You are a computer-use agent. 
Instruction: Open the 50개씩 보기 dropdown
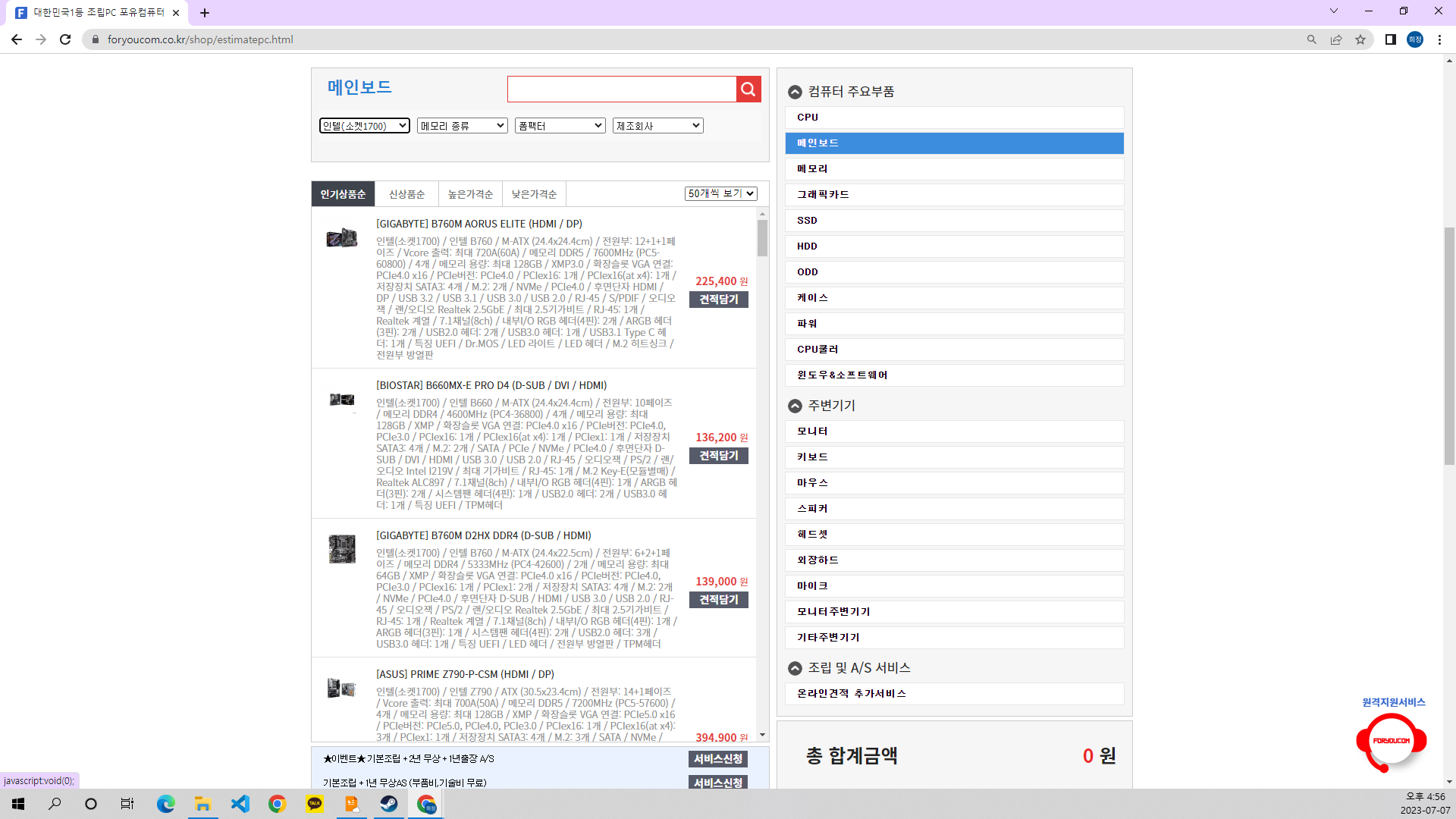click(x=721, y=194)
